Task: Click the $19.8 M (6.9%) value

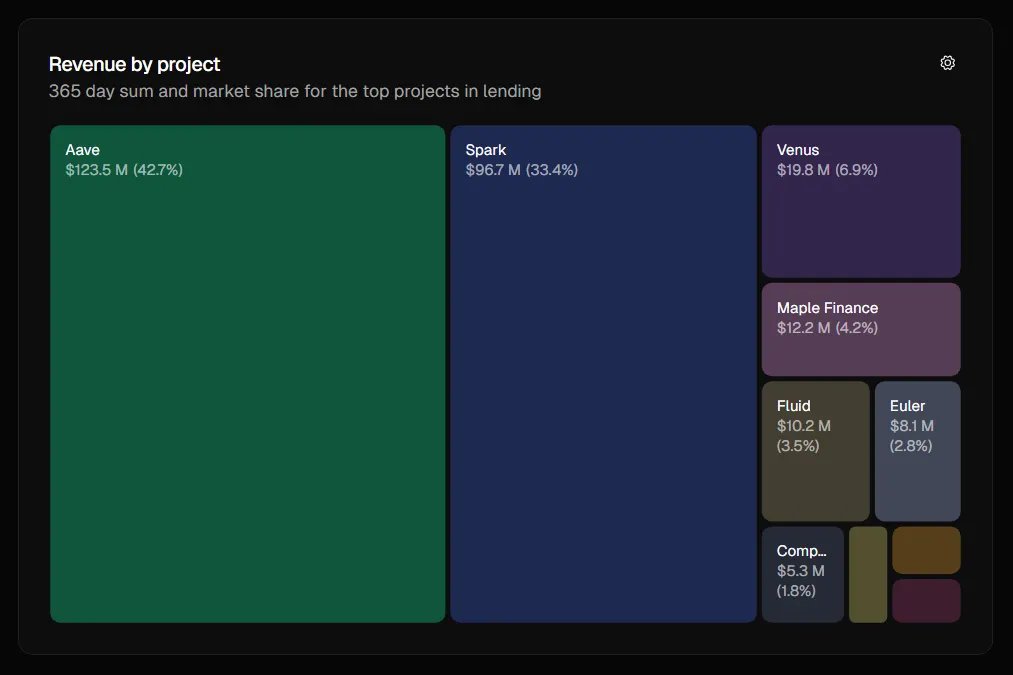Action: click(827, 170)
